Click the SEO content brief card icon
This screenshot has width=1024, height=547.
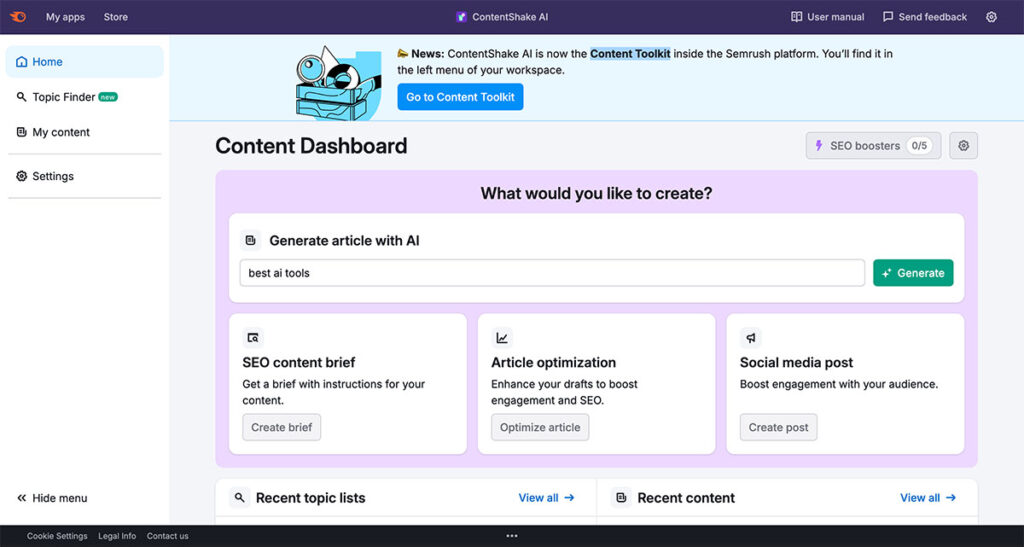point(253,338)
